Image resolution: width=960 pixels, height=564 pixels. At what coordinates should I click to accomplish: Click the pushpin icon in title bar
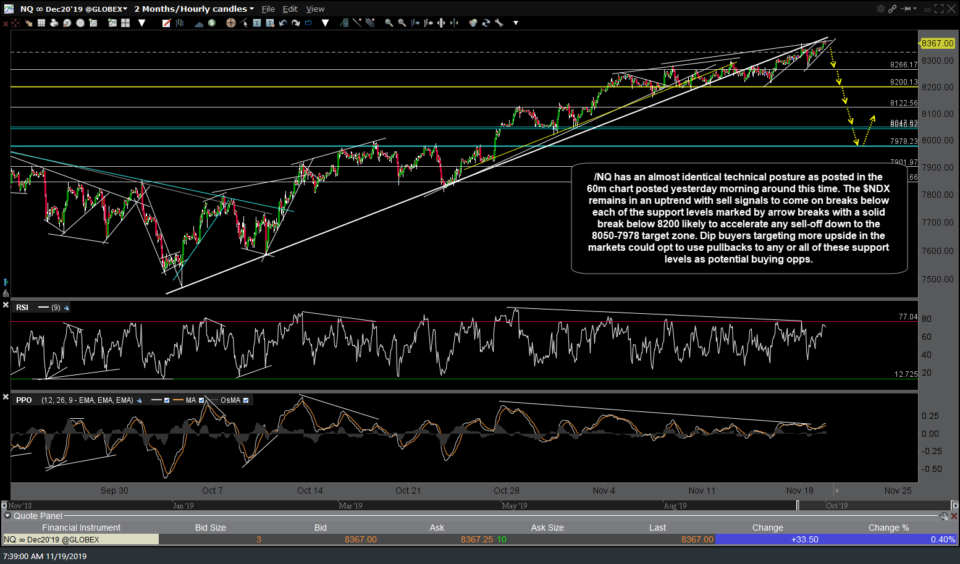pos(906,9)
